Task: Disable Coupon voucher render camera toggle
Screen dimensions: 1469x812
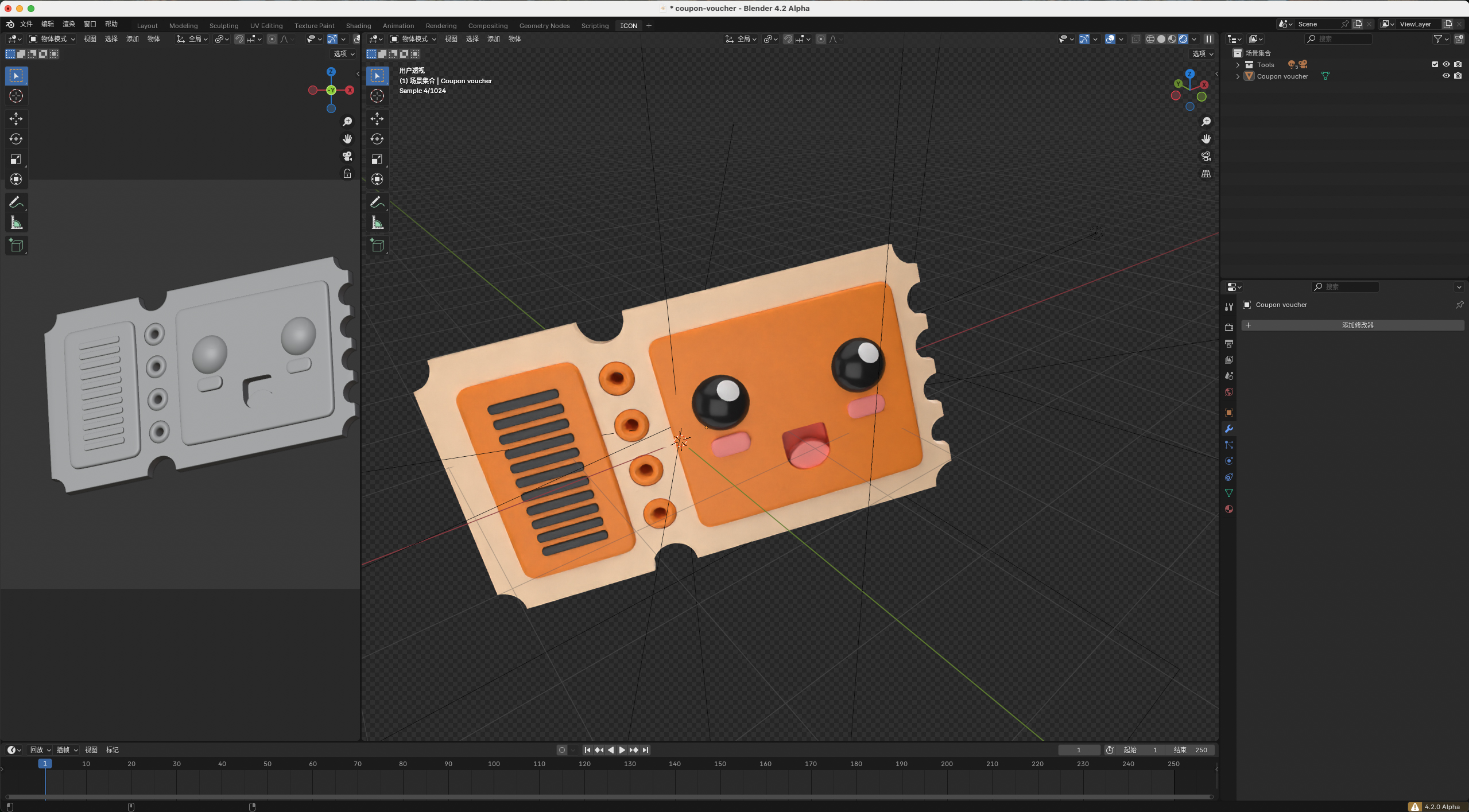Action: click(1458, 76)
